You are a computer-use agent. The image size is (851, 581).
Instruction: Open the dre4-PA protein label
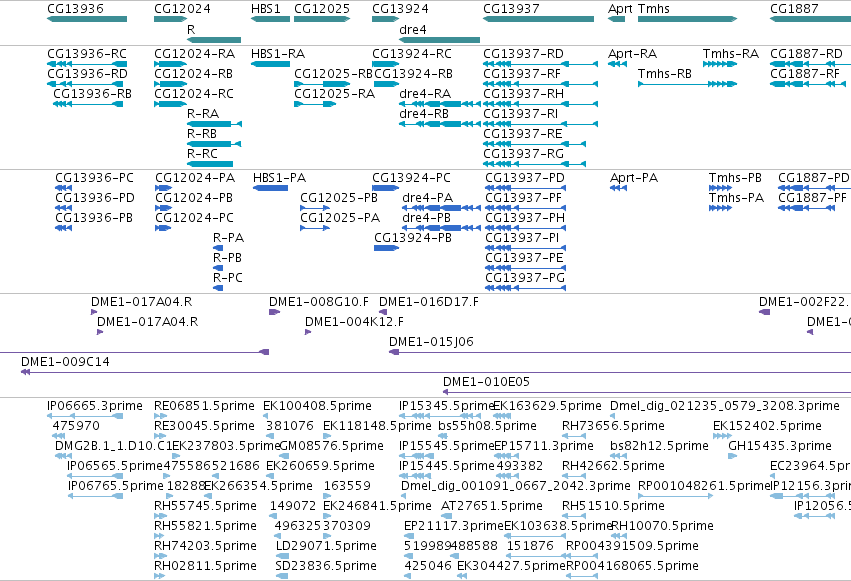428,198
